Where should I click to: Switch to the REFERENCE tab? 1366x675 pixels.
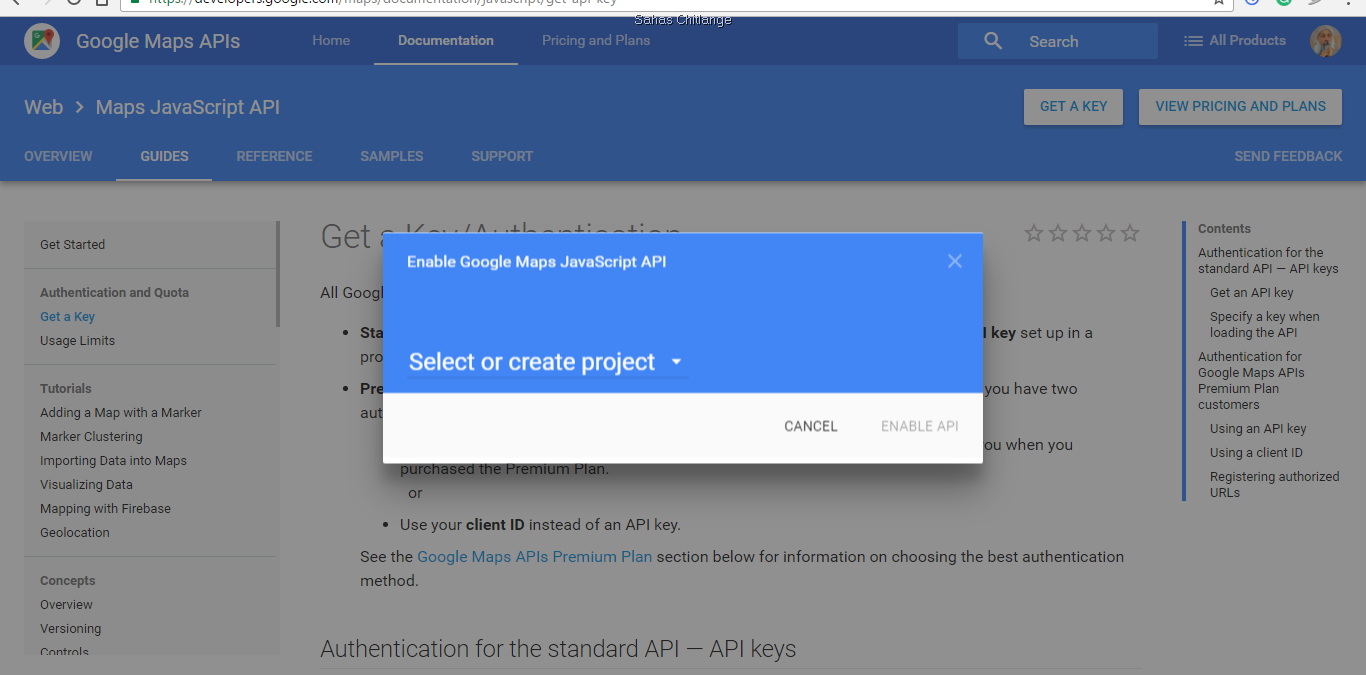coord(274,157)
